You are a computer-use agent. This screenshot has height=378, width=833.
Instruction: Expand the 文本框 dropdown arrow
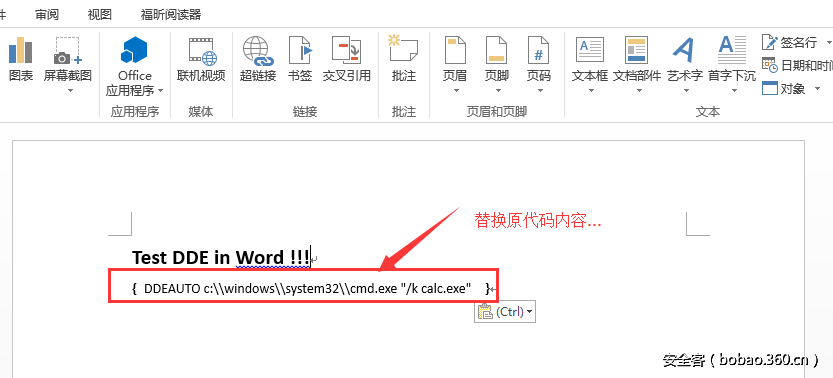[x=591, y=91]
